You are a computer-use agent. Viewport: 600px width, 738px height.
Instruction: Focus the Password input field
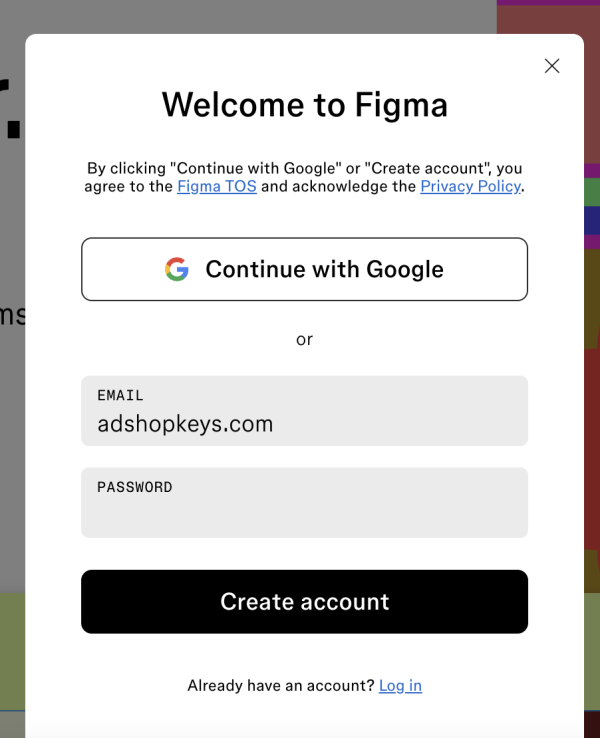(304, 503)
